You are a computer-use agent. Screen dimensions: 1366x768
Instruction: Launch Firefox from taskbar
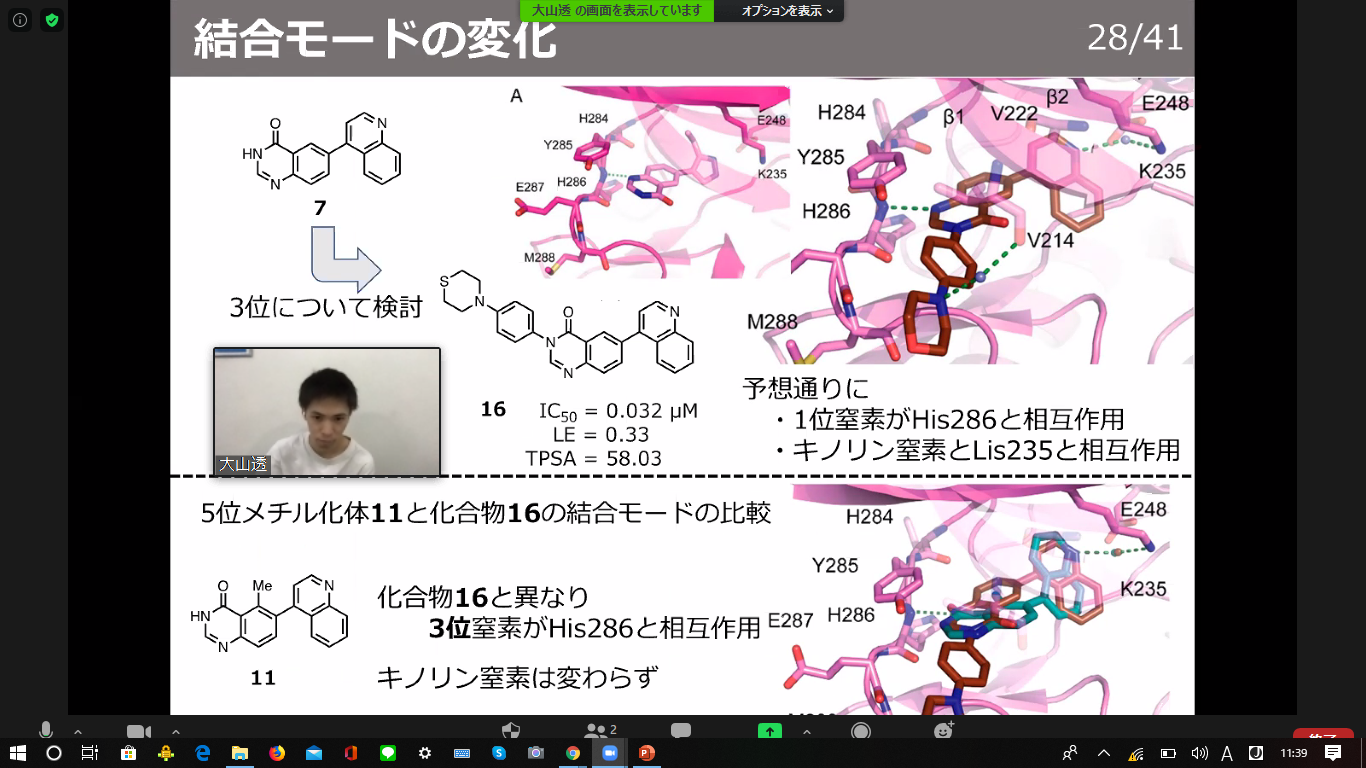[x=277, y=753]
